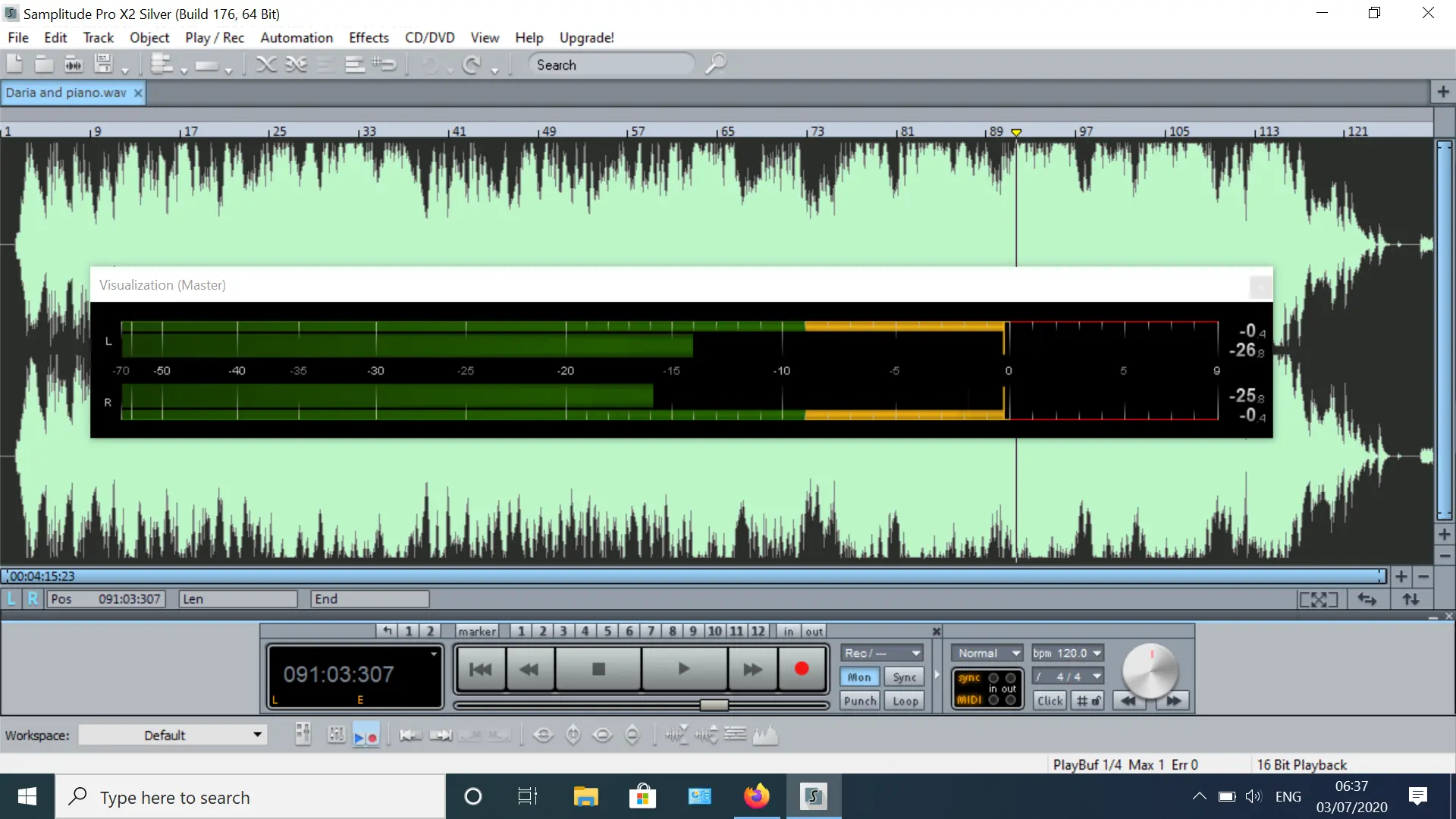Toggle Punch recording mode
The width and height of the screenshot is (1456, 819).
tap(860, 701)
